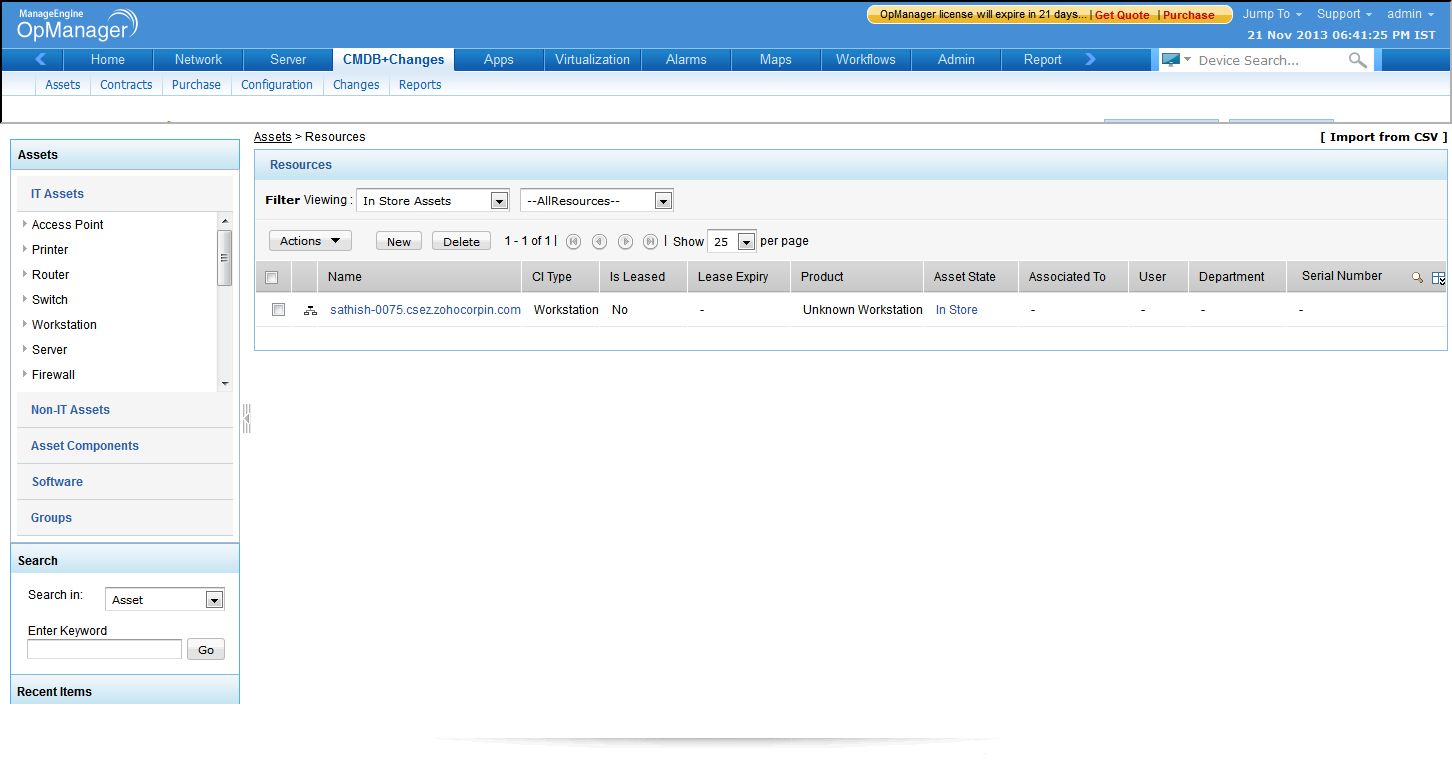
Task: Open the admin user menu
Action: (x=1410, y=14)
